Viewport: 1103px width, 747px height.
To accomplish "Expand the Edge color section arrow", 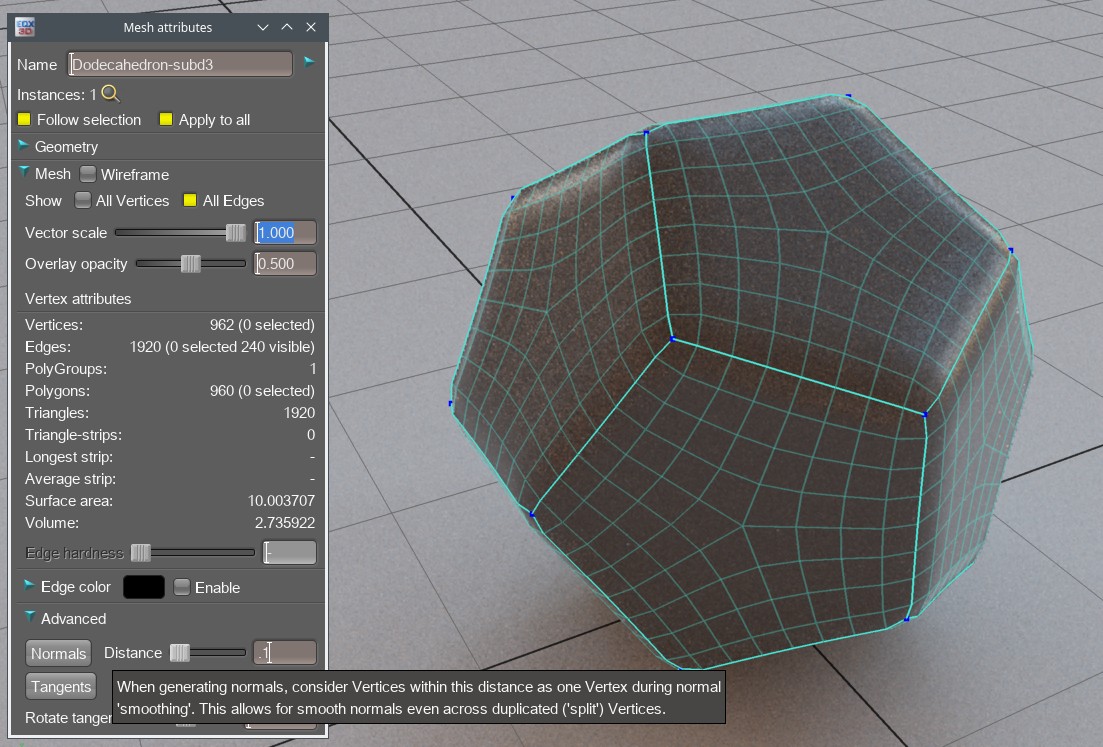I will tap(27, 586).
